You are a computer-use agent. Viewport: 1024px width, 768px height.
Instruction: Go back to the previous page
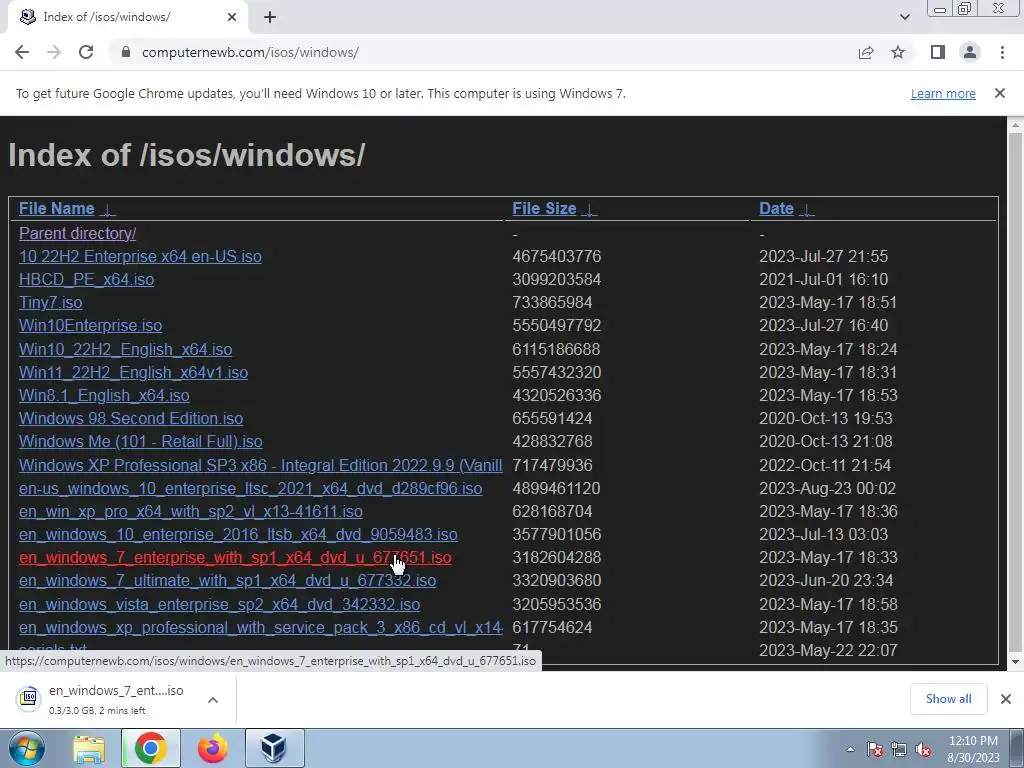coord(22,52)
